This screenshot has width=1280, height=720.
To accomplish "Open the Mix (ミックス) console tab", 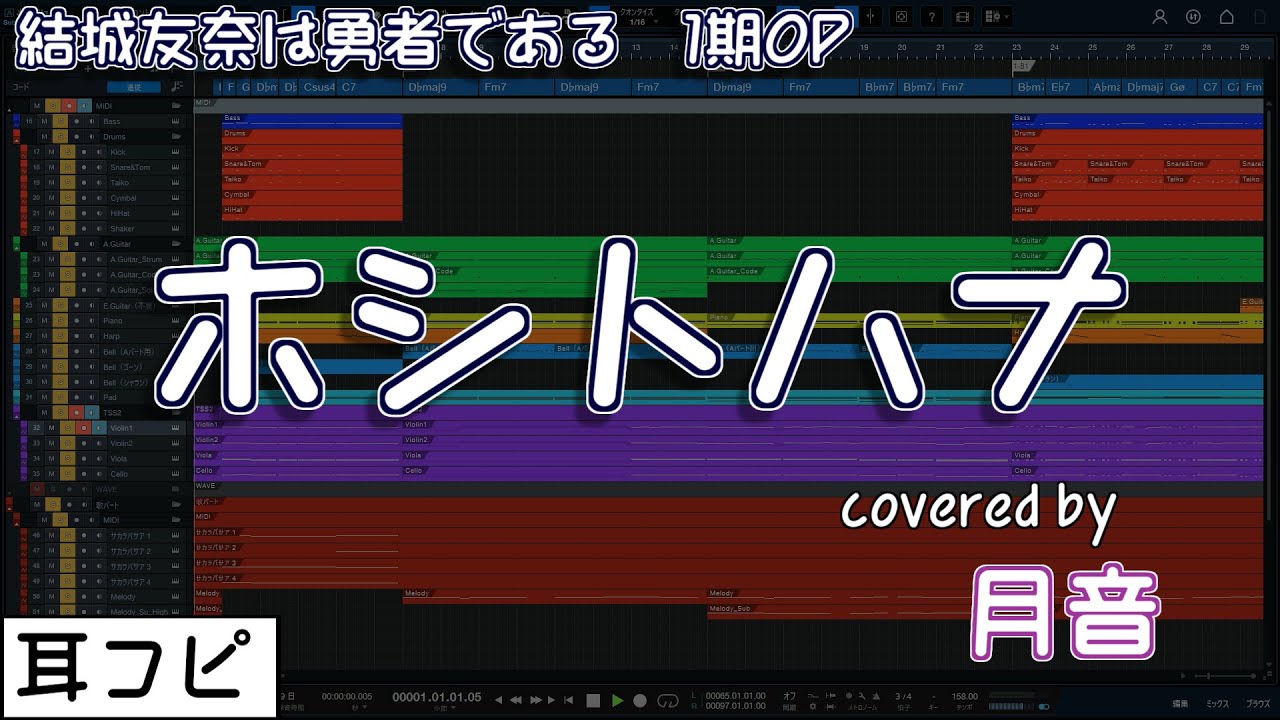I will tap(1217, 704).
